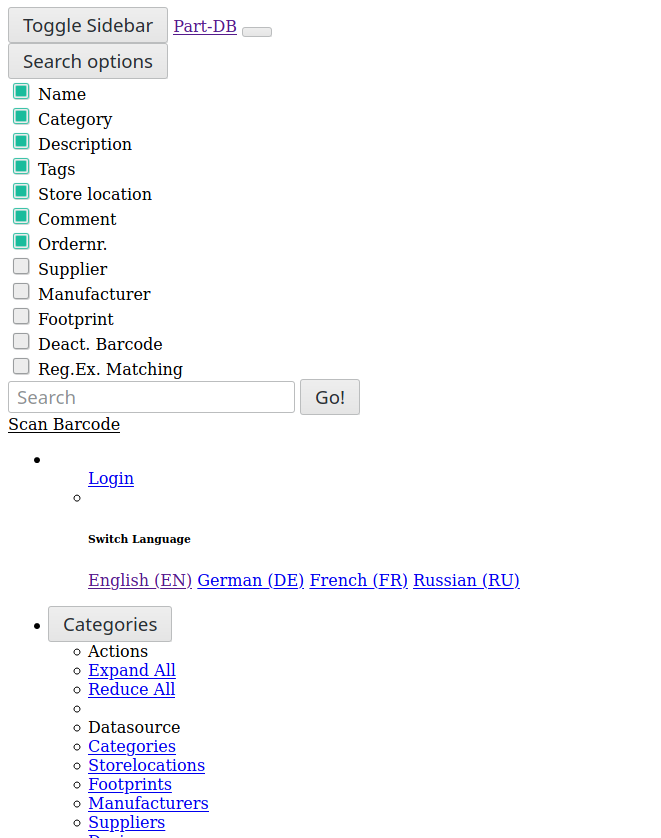Click the small blank button beside Part-DB
Image resolution: width=661 pixels, height=838 pixels.
click(257, 32)
